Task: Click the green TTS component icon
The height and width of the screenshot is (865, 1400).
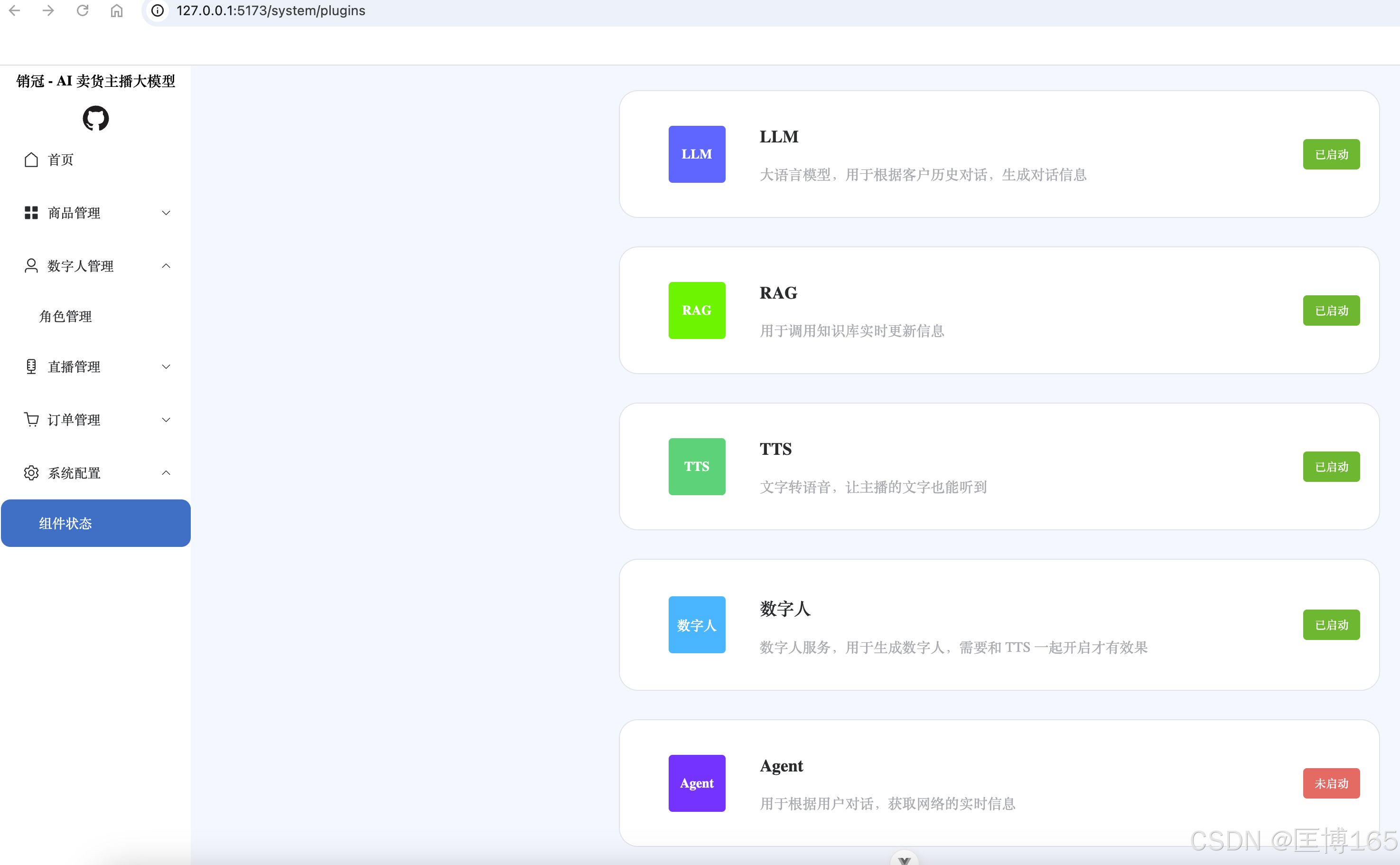Action: 697,467
